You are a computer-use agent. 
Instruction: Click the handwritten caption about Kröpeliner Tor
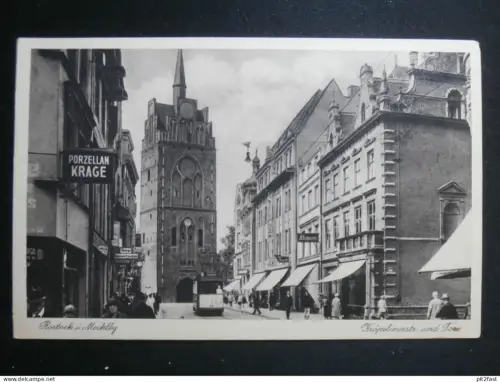(x=411, y=328)
